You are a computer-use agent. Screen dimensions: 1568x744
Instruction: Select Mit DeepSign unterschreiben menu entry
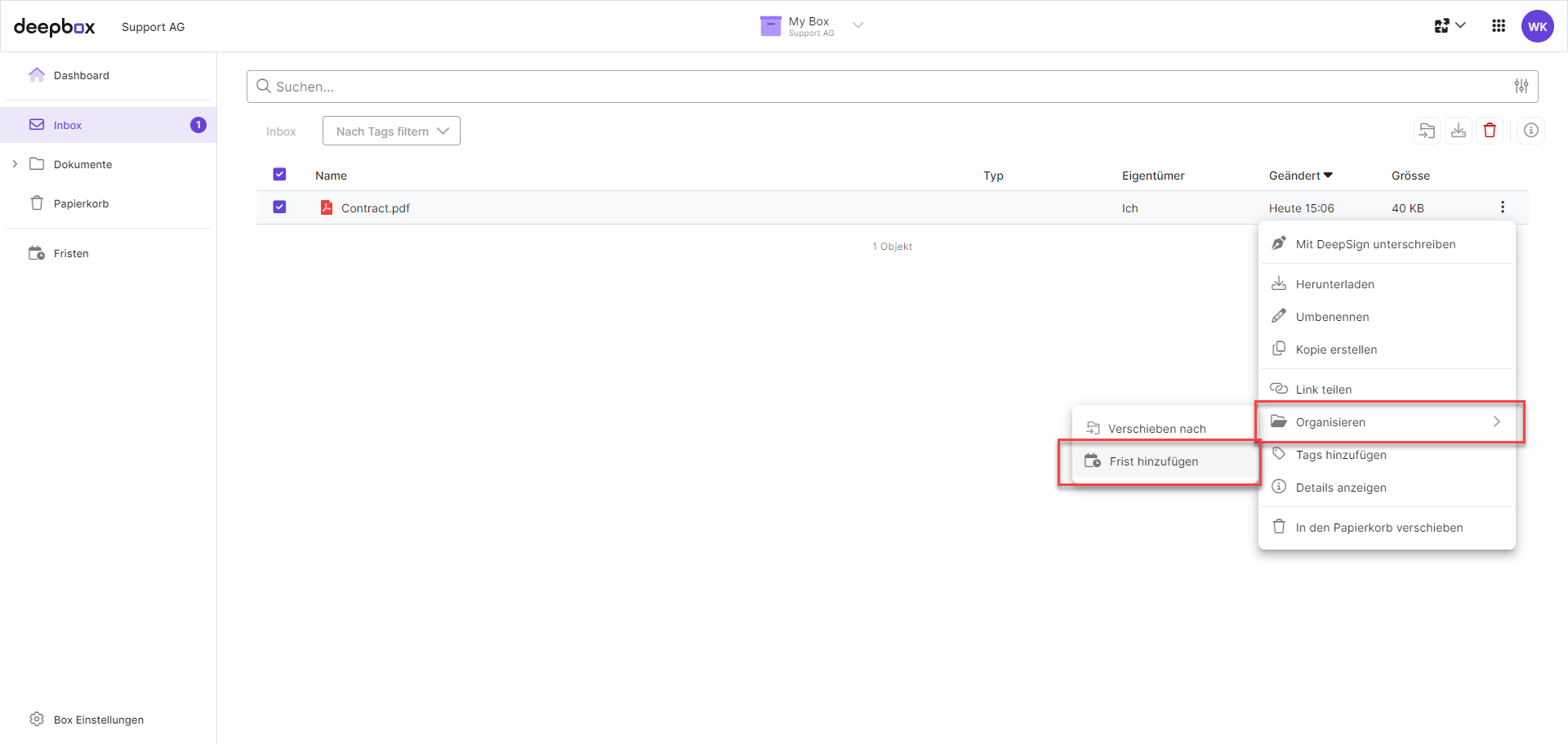[x=1375, y=243]
